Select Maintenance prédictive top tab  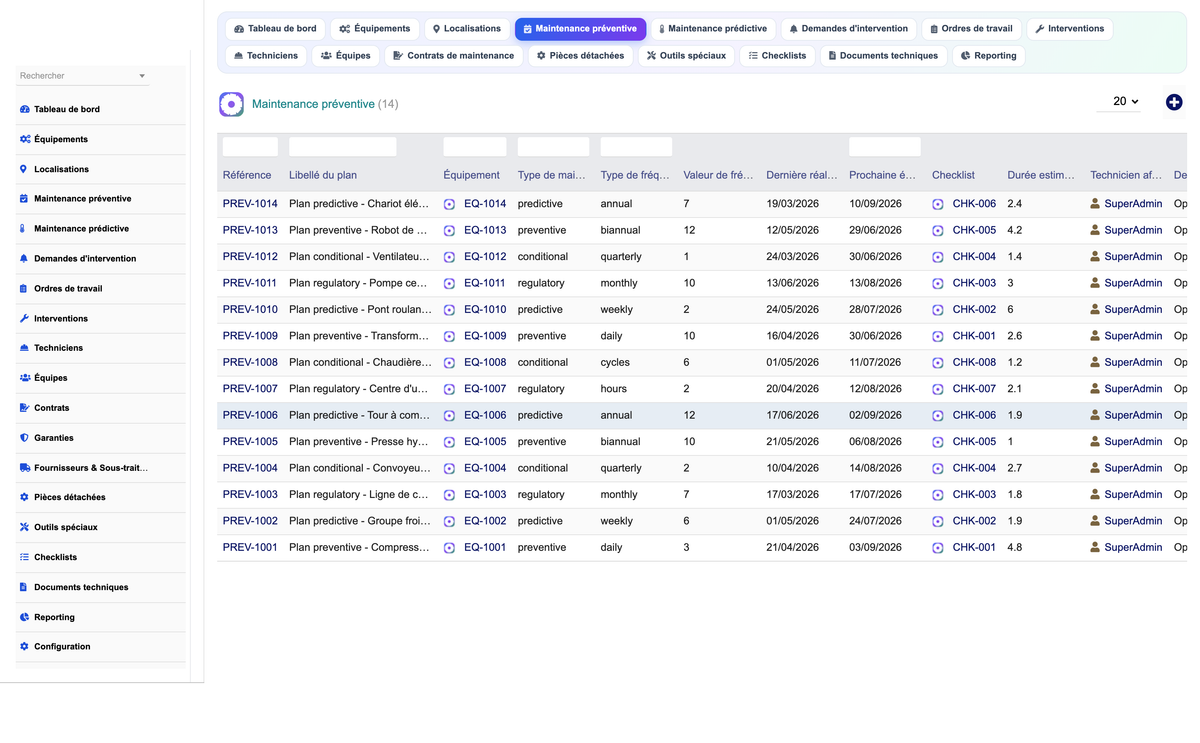713,29
